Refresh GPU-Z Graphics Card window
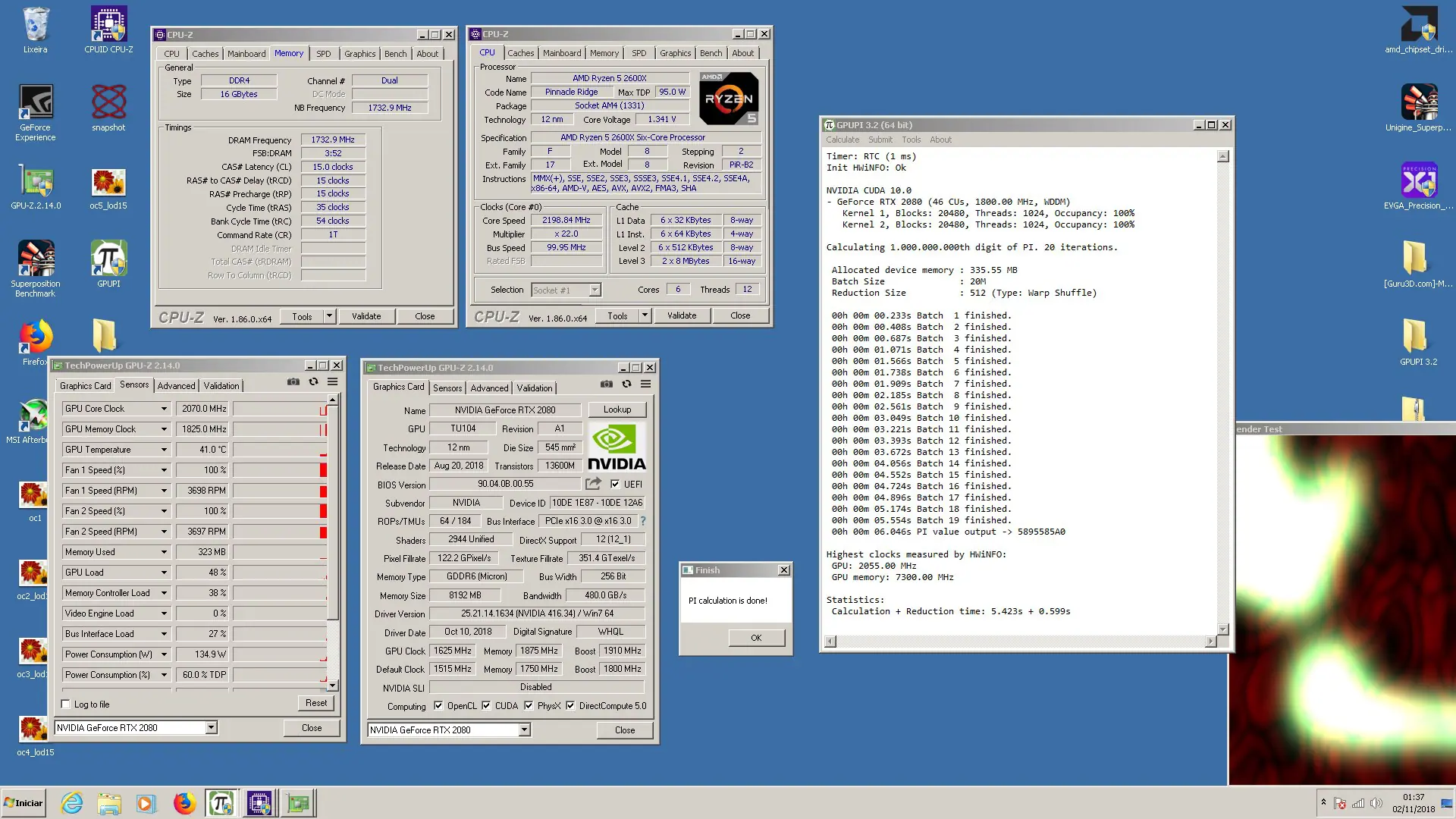 [x=626, y=384]
